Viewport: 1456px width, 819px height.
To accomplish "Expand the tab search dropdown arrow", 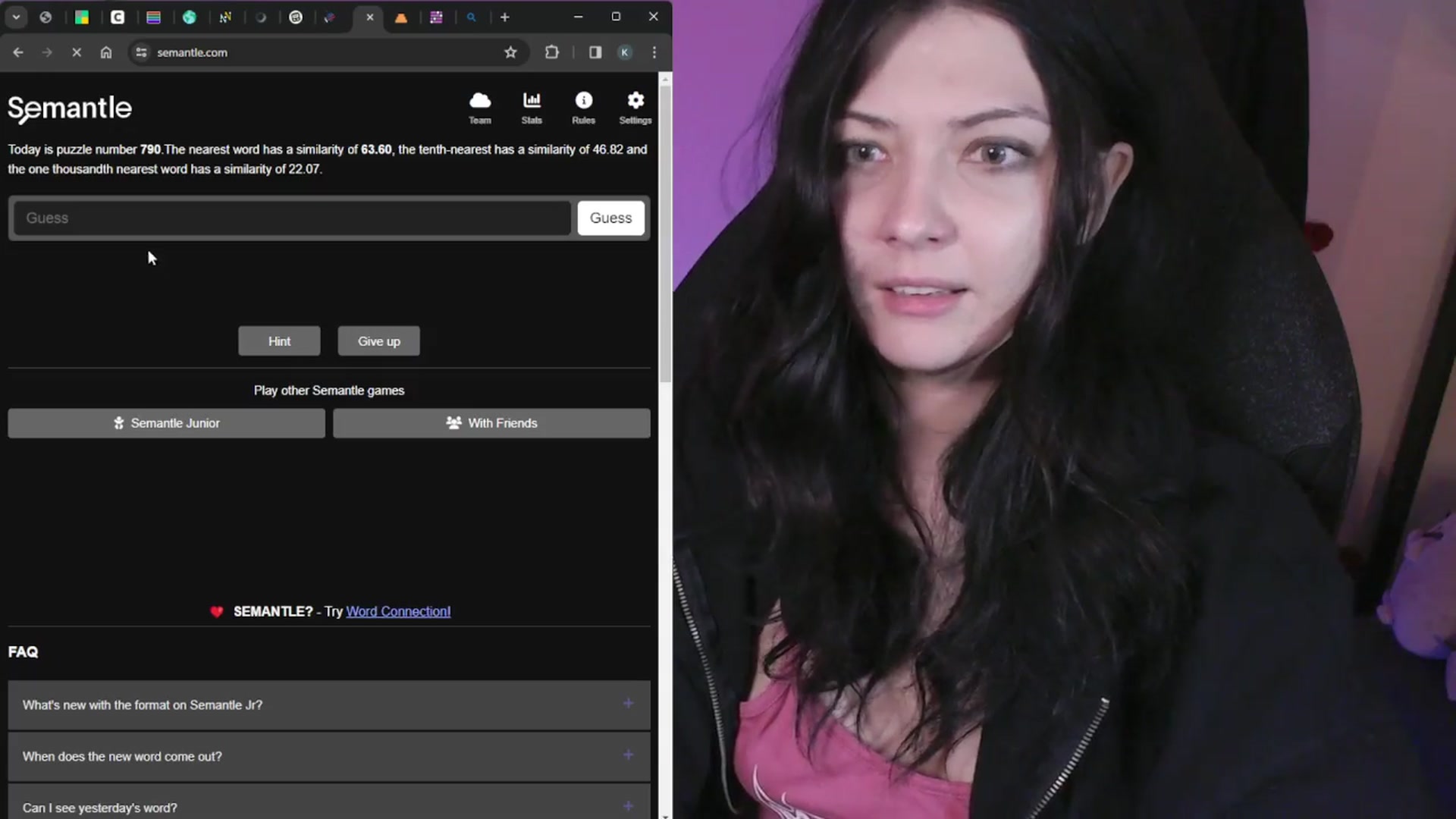I will pos(16,17).
